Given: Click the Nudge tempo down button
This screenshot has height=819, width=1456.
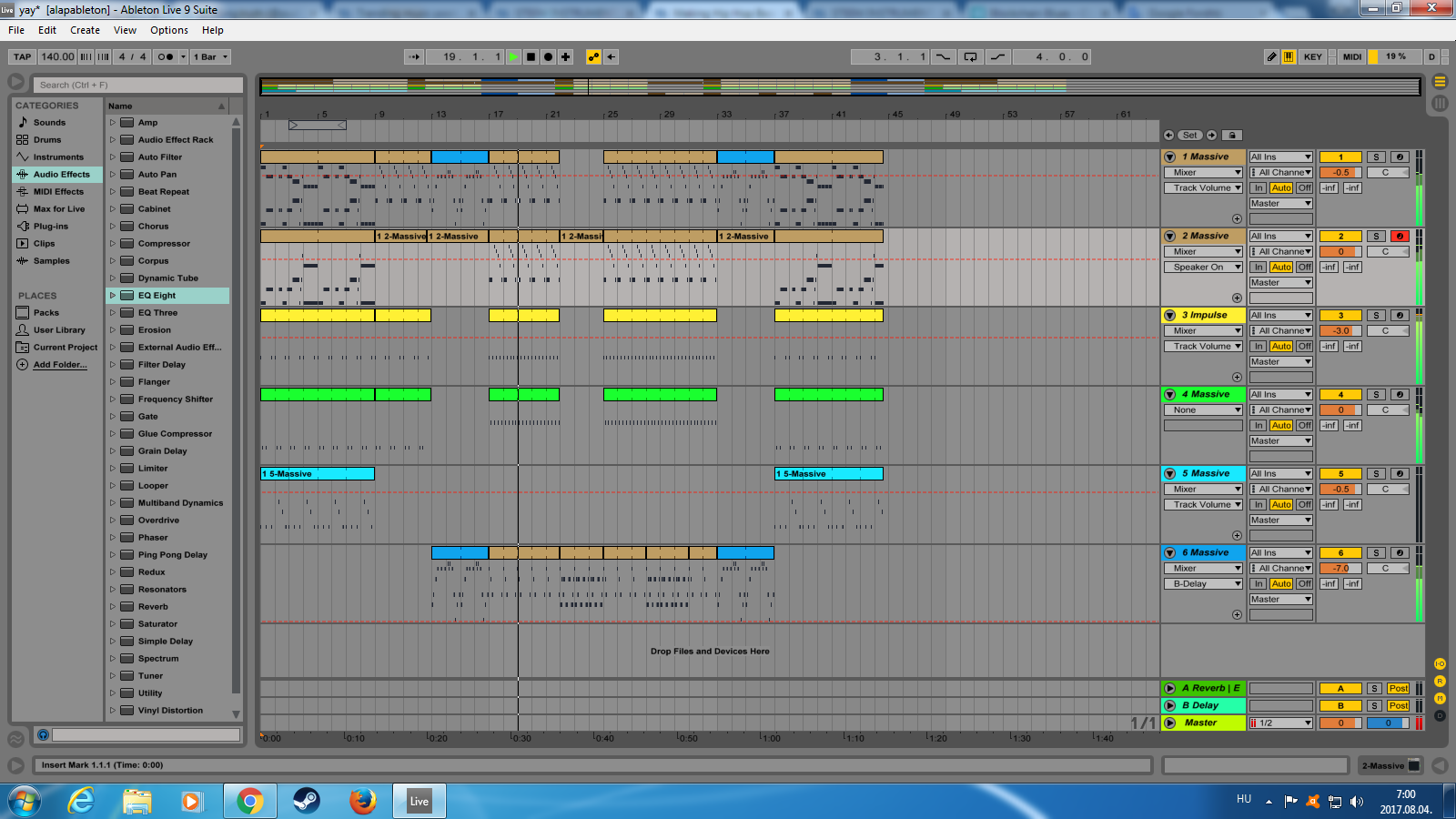Looking at the screenshot, I should pos(86,56).
